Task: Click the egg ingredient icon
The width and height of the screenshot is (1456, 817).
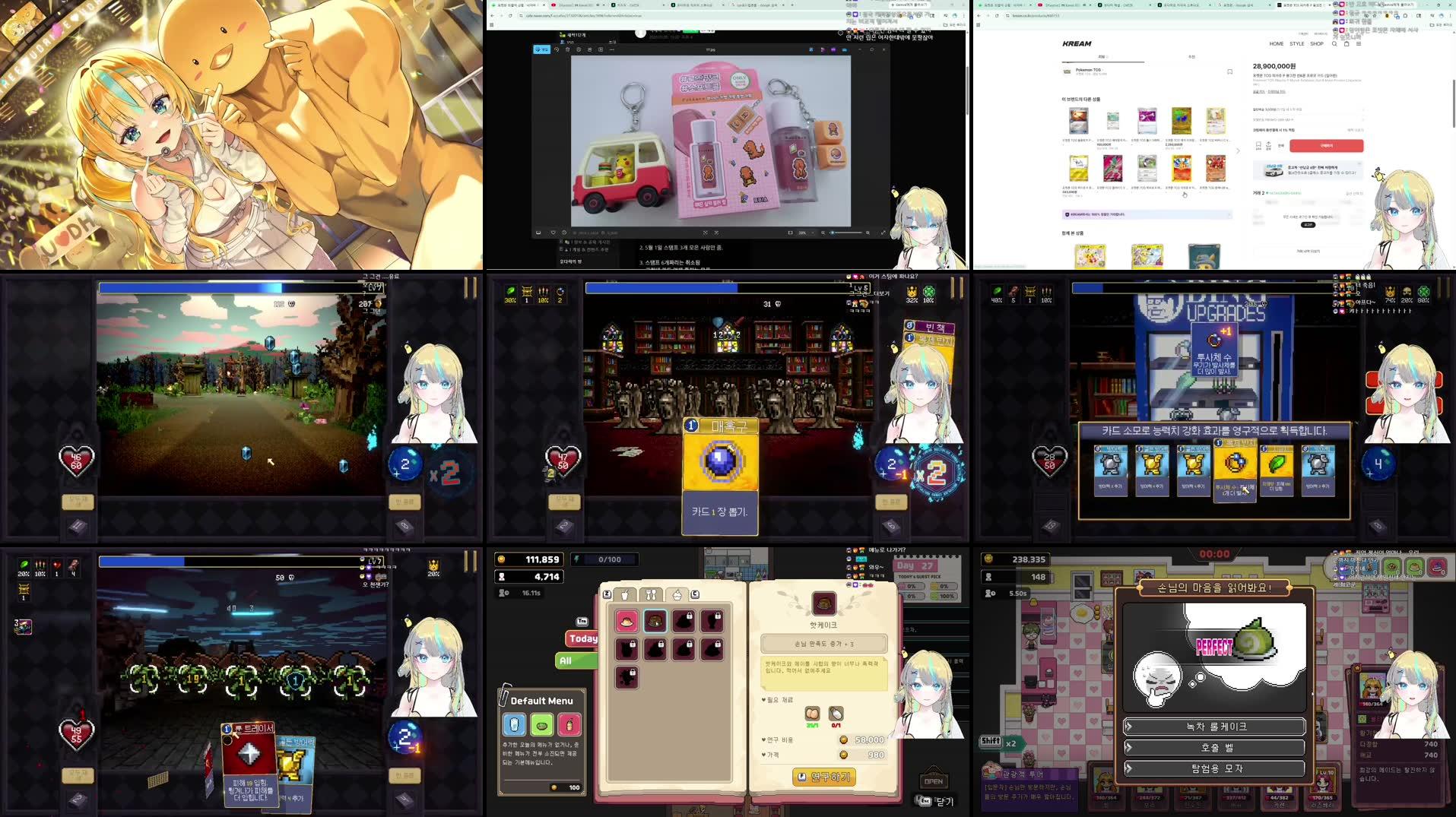Action: pyautogui.click(x=812, y=714)
